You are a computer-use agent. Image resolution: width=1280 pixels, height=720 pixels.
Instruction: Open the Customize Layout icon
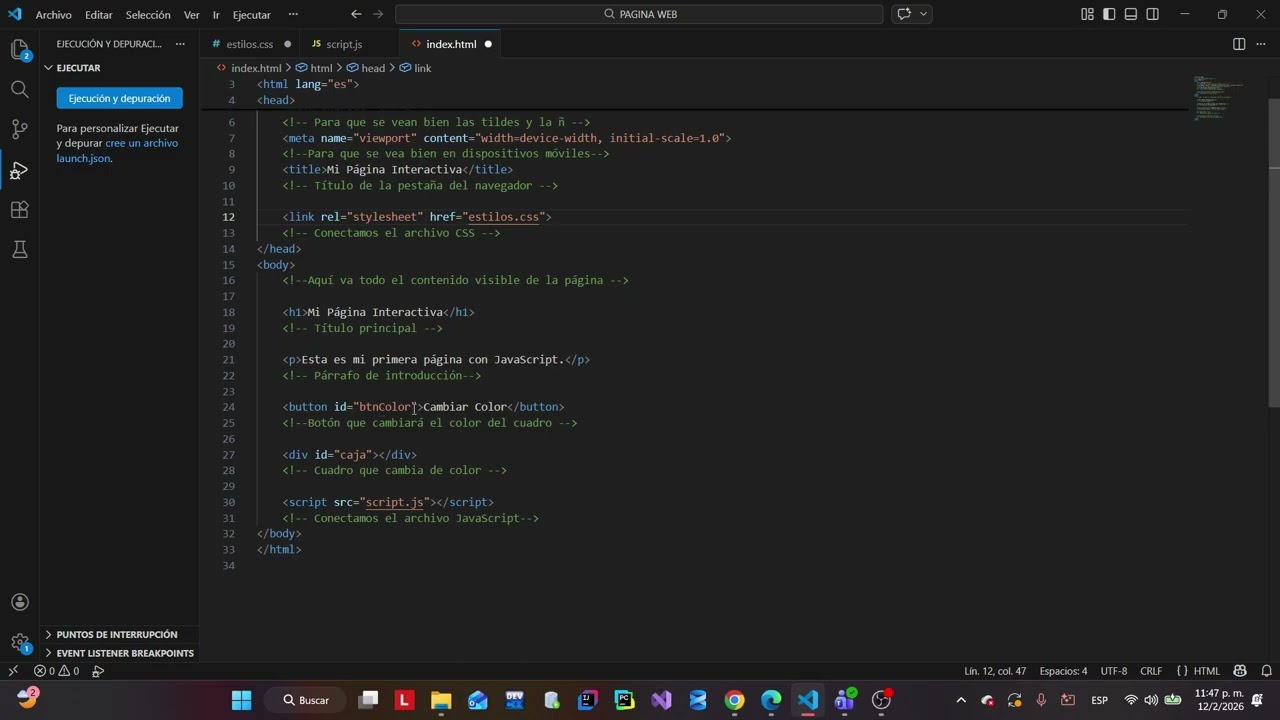(1087, 14)
